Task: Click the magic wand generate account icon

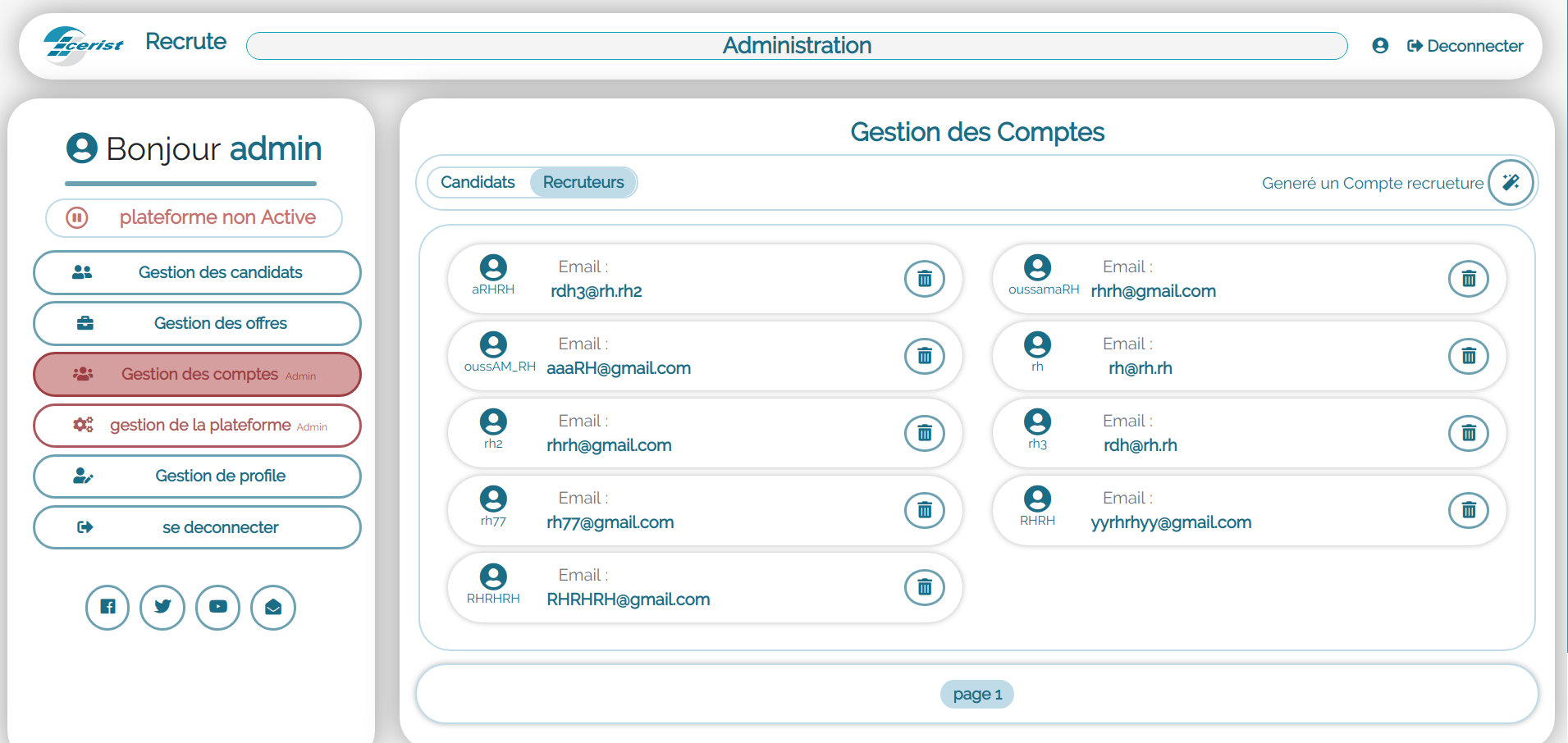Action: coord(1510,182)
